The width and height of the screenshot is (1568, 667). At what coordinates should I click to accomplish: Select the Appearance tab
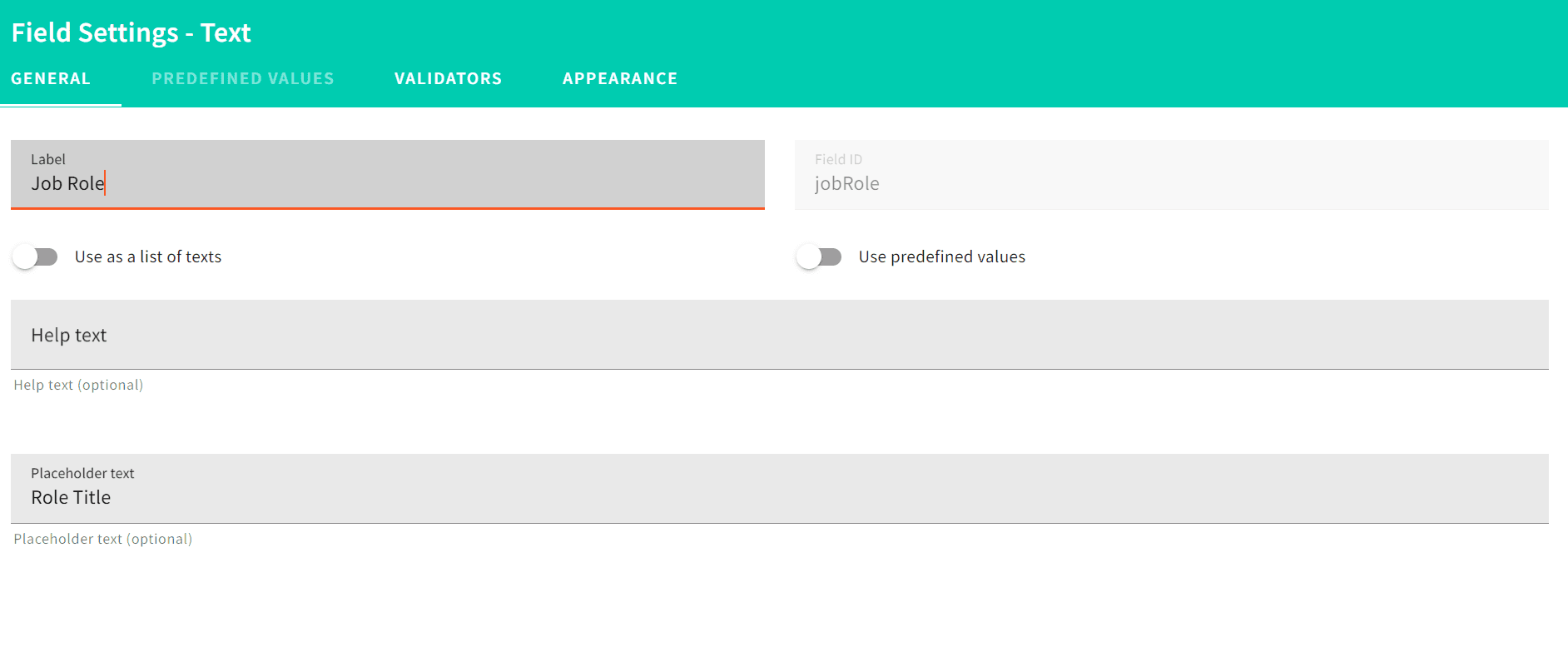point(619,78)
